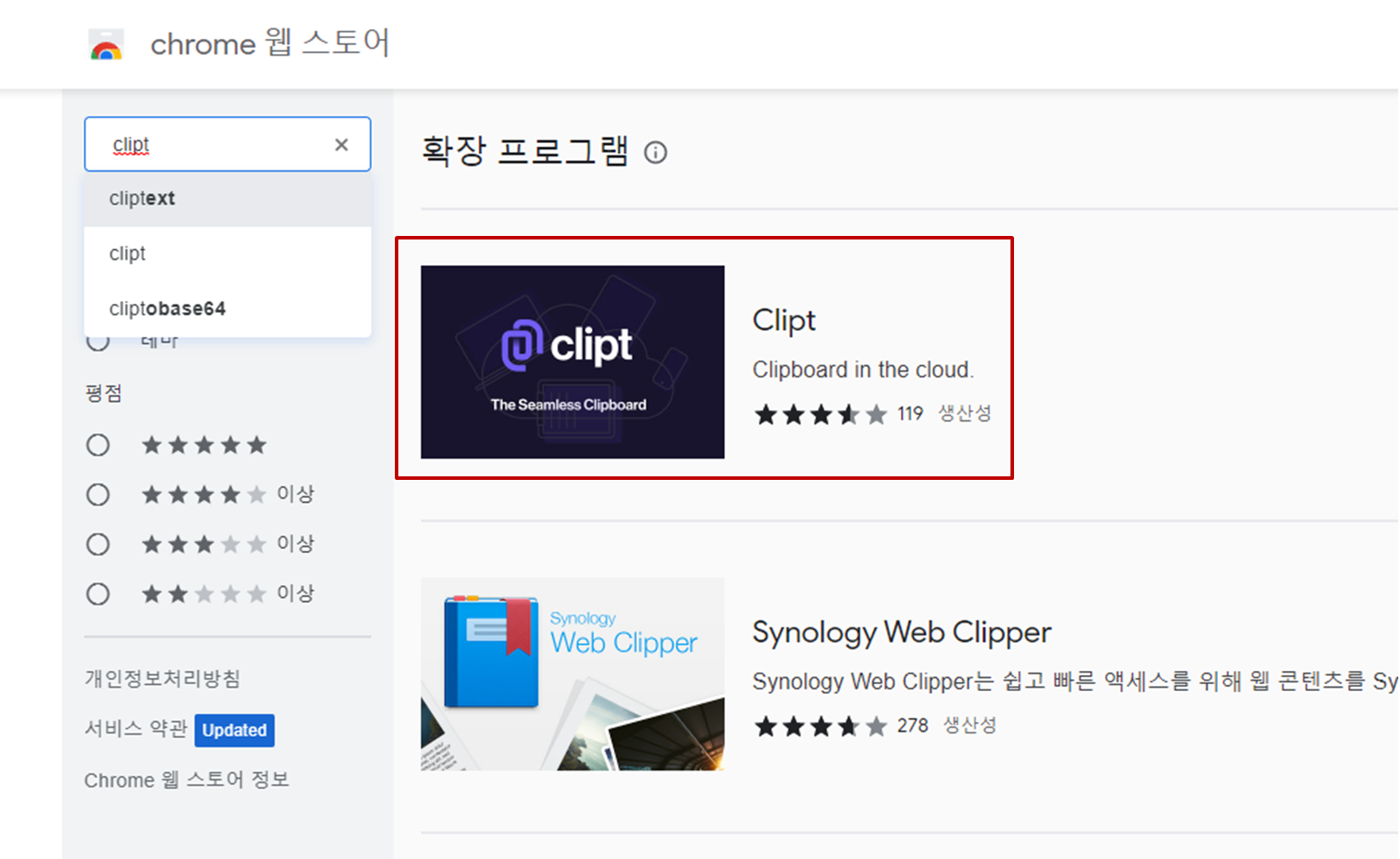Select the five-star rating filter
Screen dimensions: 1400x859
[x=98, y=445]
